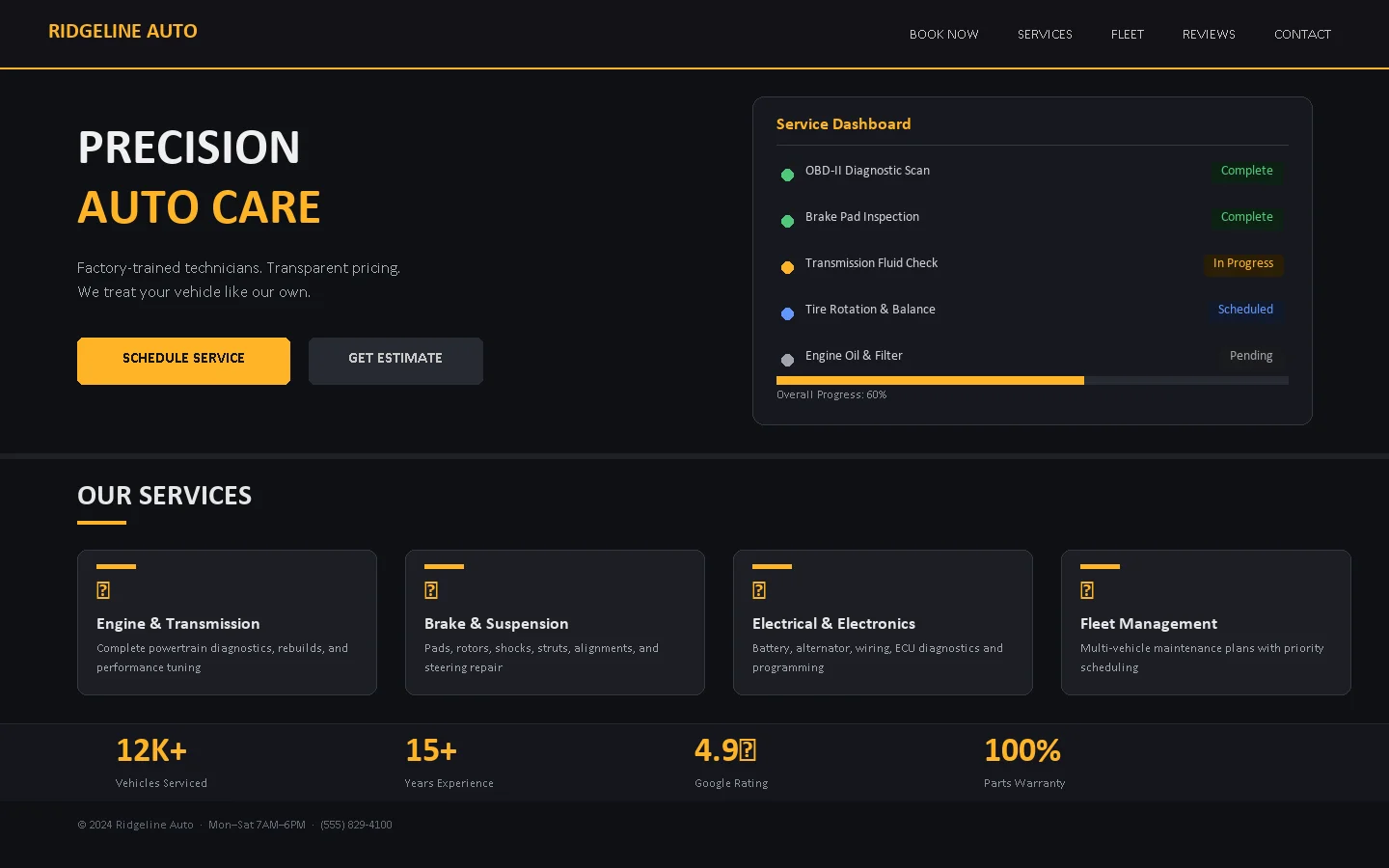Click the star icon beside 4.9 rating
Viewport: 1389px width, 868px height.
click(x=748, y=750)
